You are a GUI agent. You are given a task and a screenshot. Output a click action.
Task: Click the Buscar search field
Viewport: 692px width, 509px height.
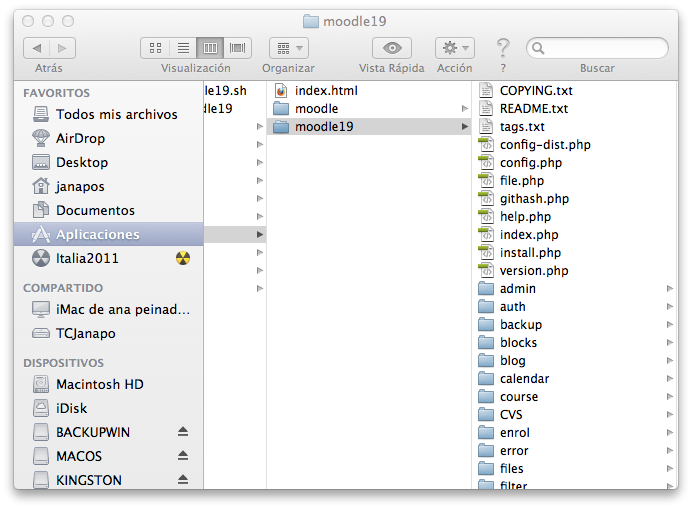[600, 48]
